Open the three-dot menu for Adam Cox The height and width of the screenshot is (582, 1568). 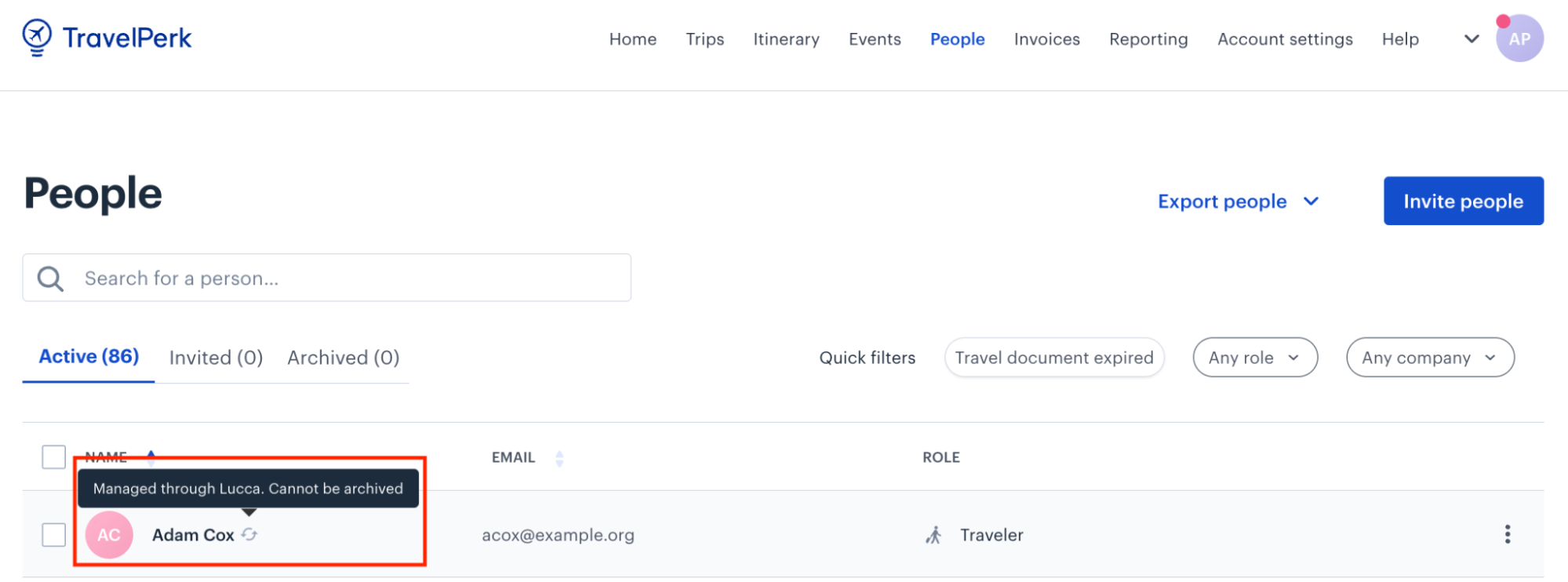pos(1507,534)
